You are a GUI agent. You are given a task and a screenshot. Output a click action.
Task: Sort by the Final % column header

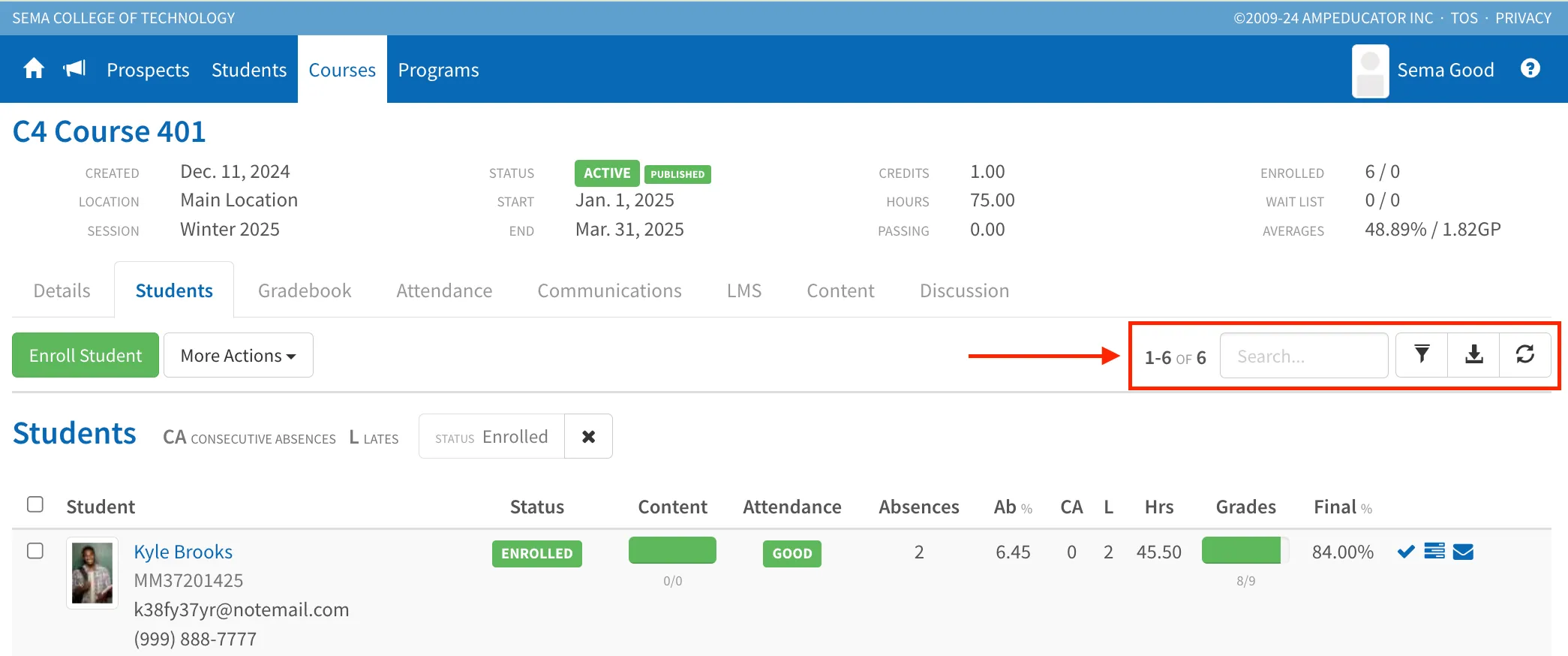coord(1343,507)
